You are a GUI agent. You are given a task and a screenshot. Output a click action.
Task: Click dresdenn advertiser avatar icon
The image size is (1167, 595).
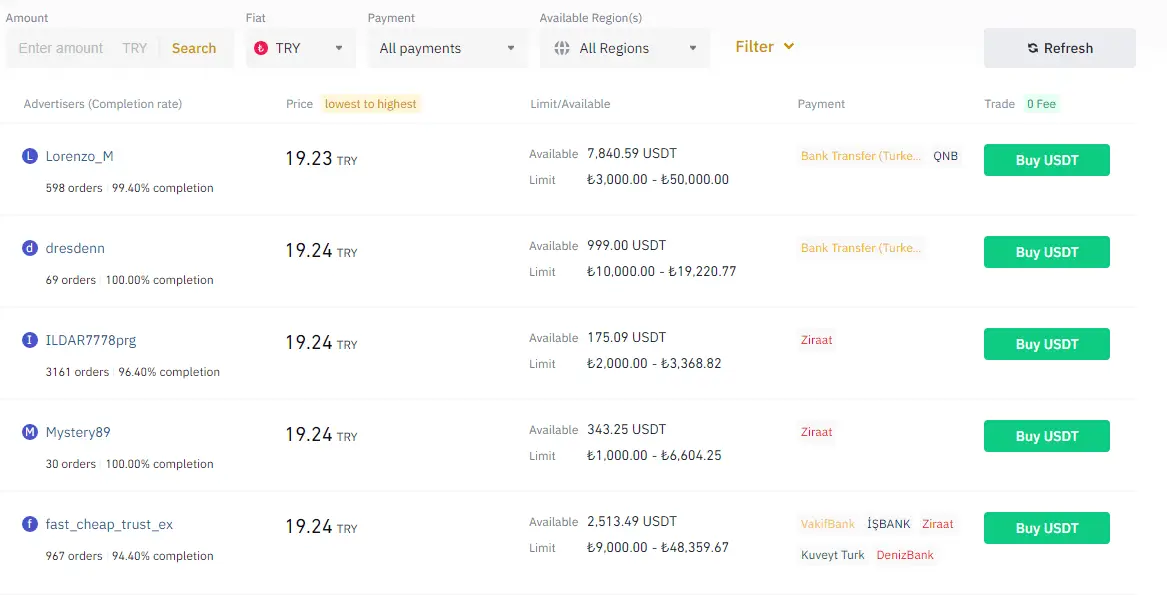coord(30,248)
